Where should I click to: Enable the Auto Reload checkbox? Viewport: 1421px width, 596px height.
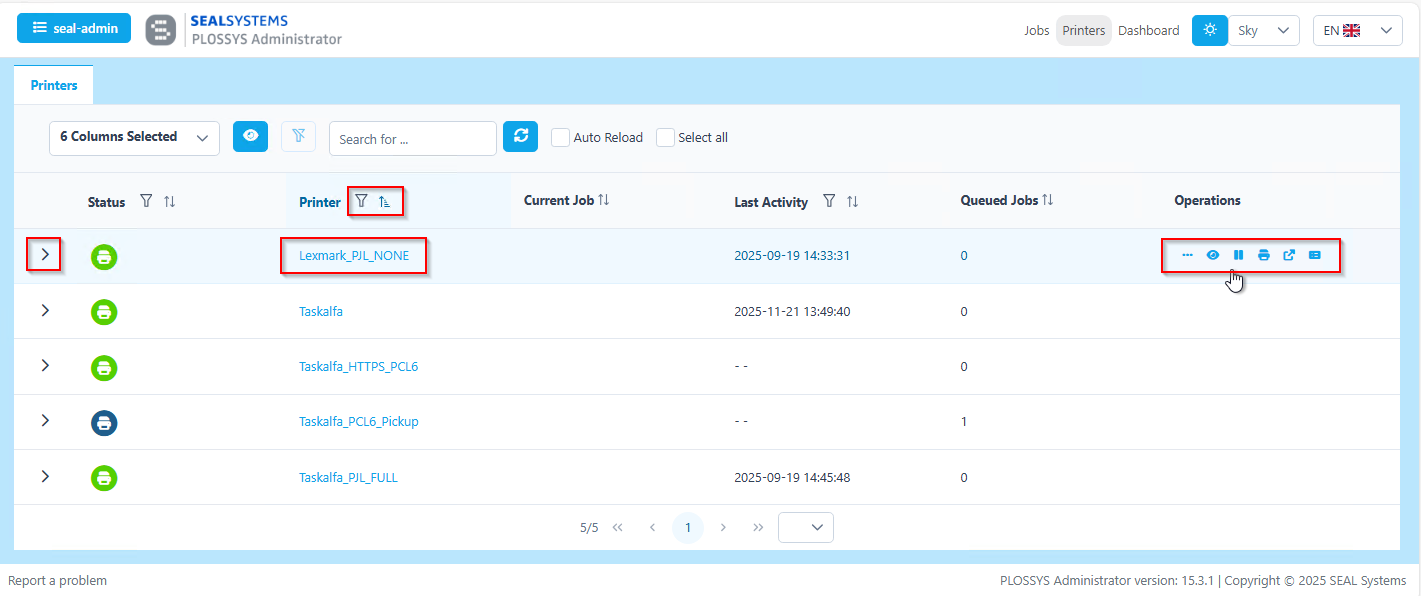[x=561, y=137]
